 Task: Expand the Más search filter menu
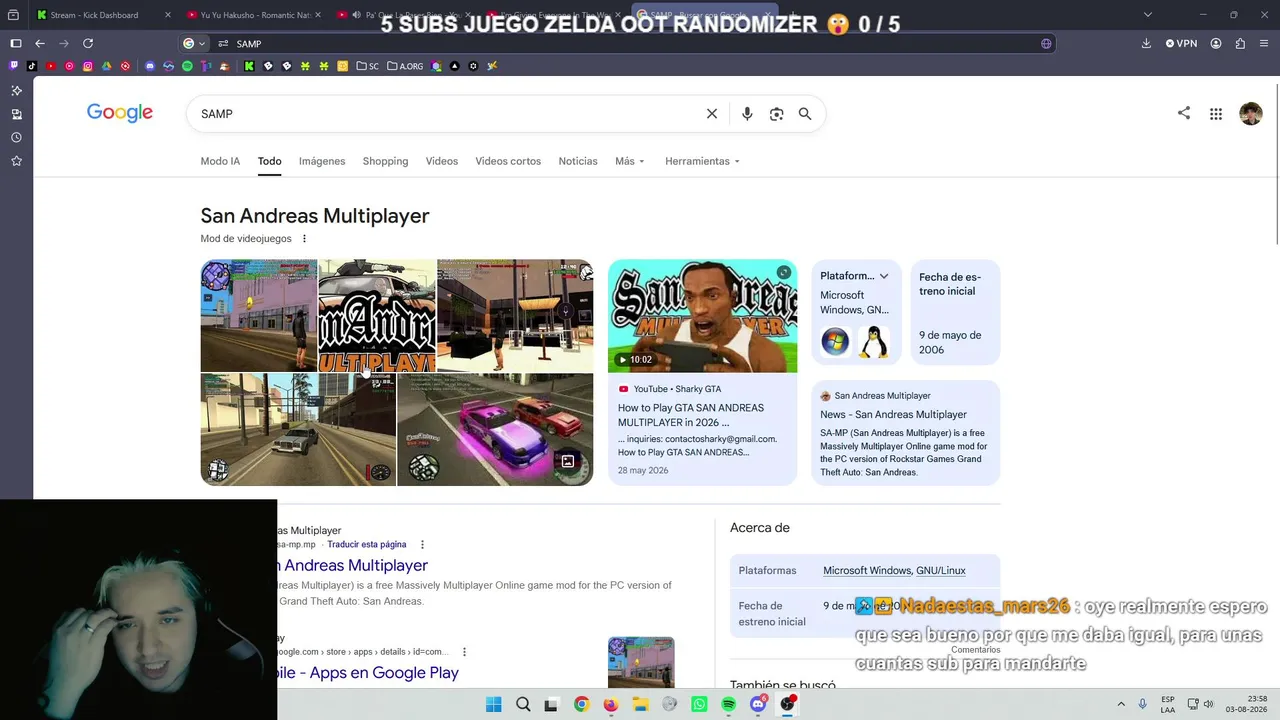[x=630, y=161]
